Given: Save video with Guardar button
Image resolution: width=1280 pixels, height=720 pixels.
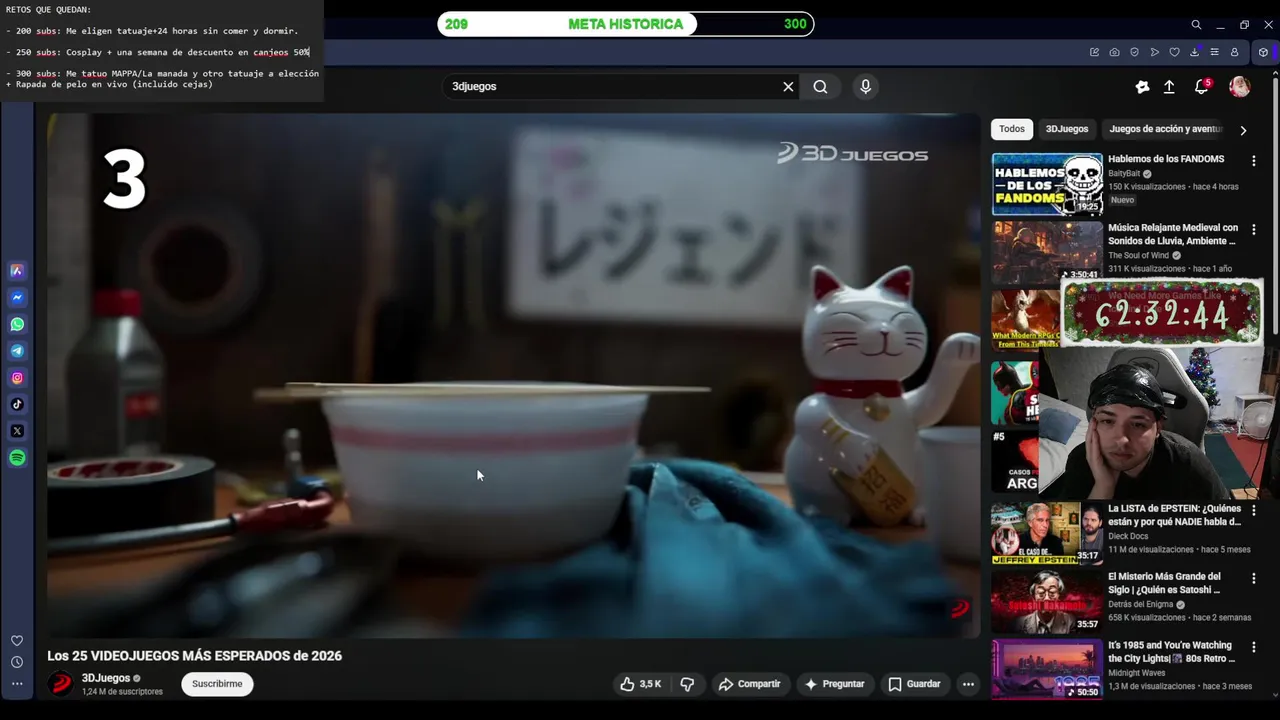Looking at the screenshot, I should coord(914,684).
